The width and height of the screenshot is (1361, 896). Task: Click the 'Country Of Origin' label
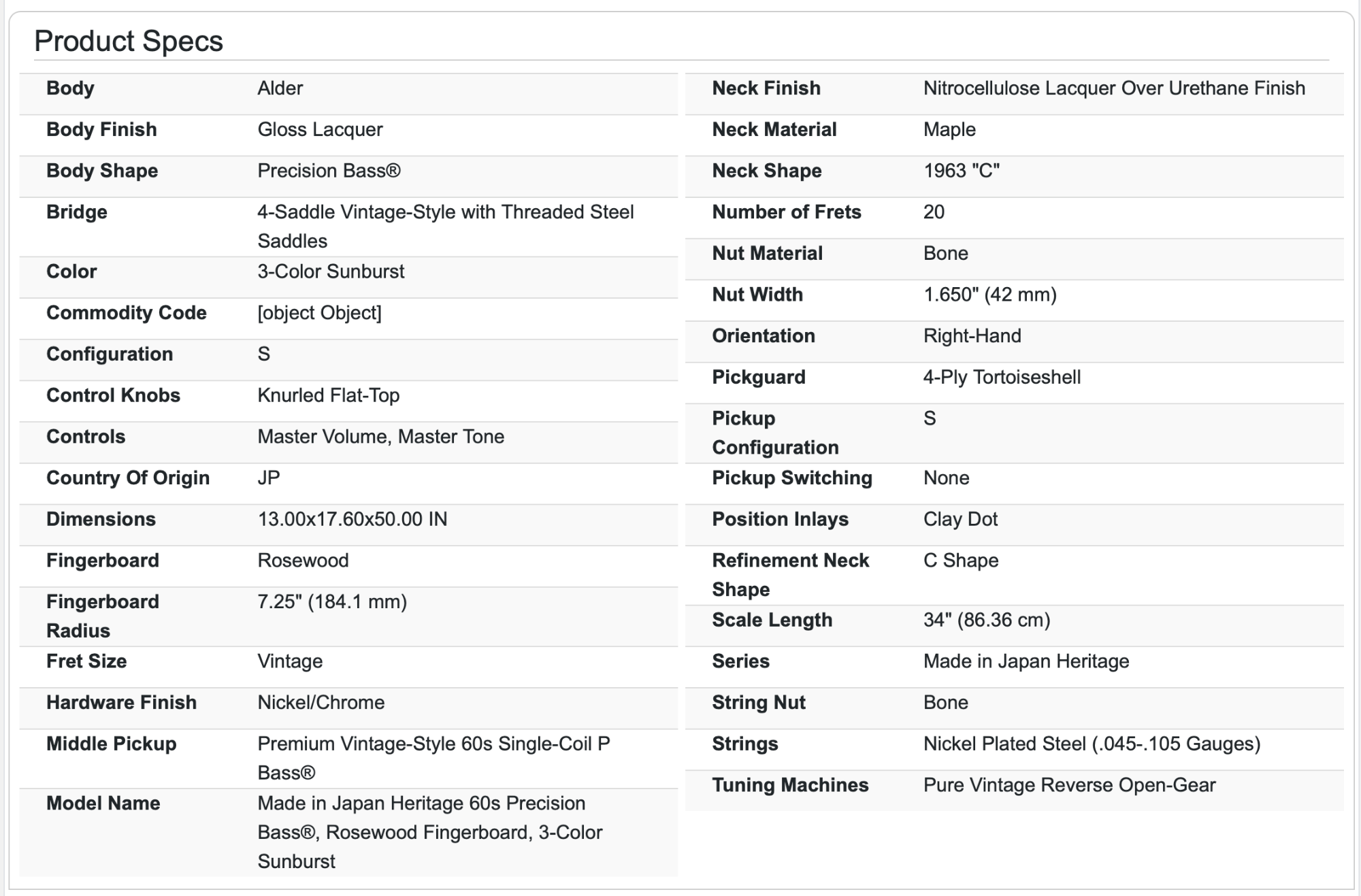pyautogui.click(x=128, y=478)
